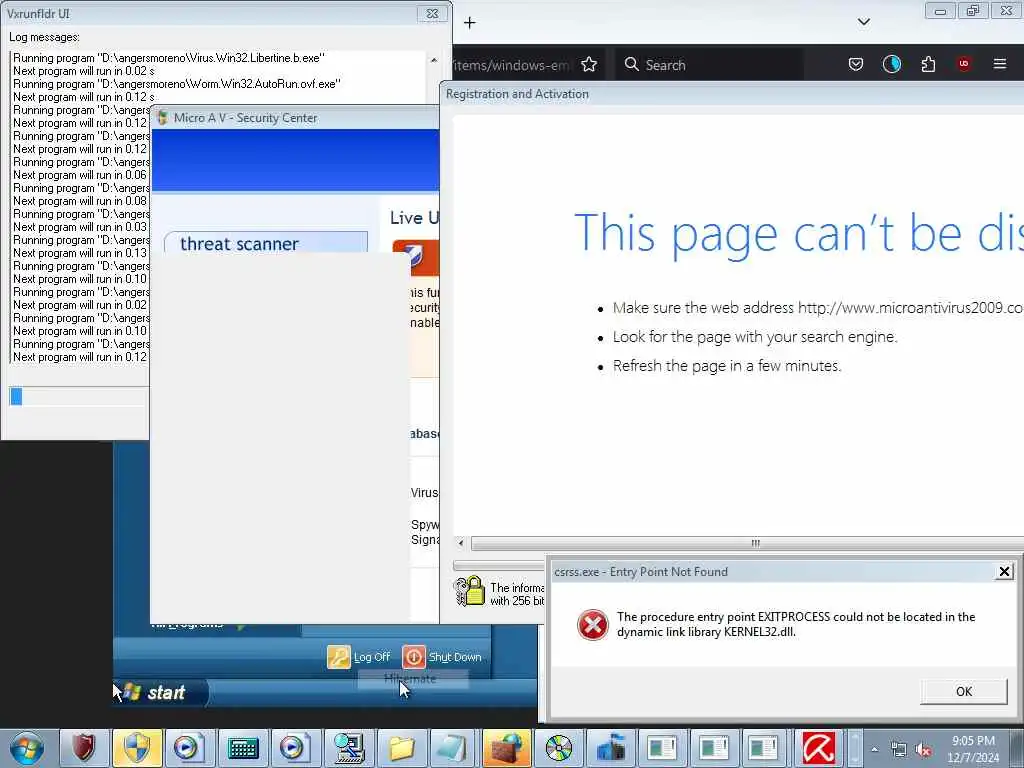Image resolution: width=1024 pixels, height=768 pixels.
Task: Select the threat scanner tab
Action: pyautogui.click(x=265, y=243)
